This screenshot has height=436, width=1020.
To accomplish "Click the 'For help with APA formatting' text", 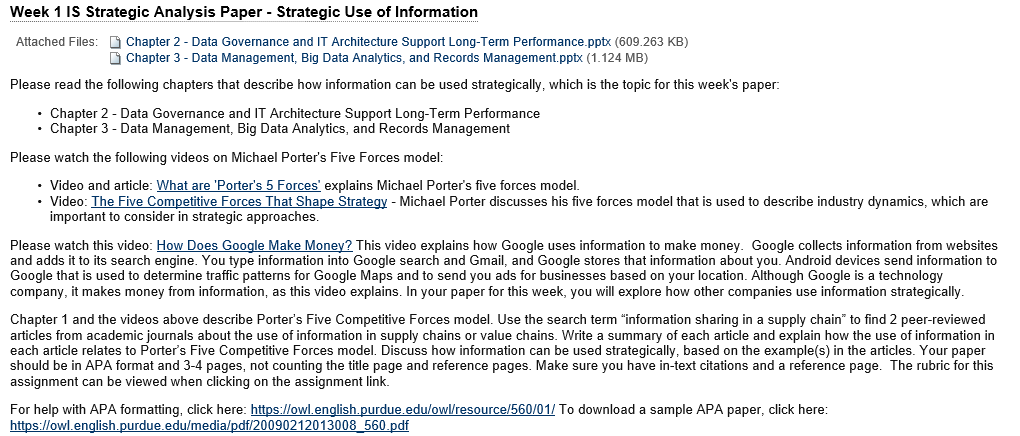I will coord(128,409).
